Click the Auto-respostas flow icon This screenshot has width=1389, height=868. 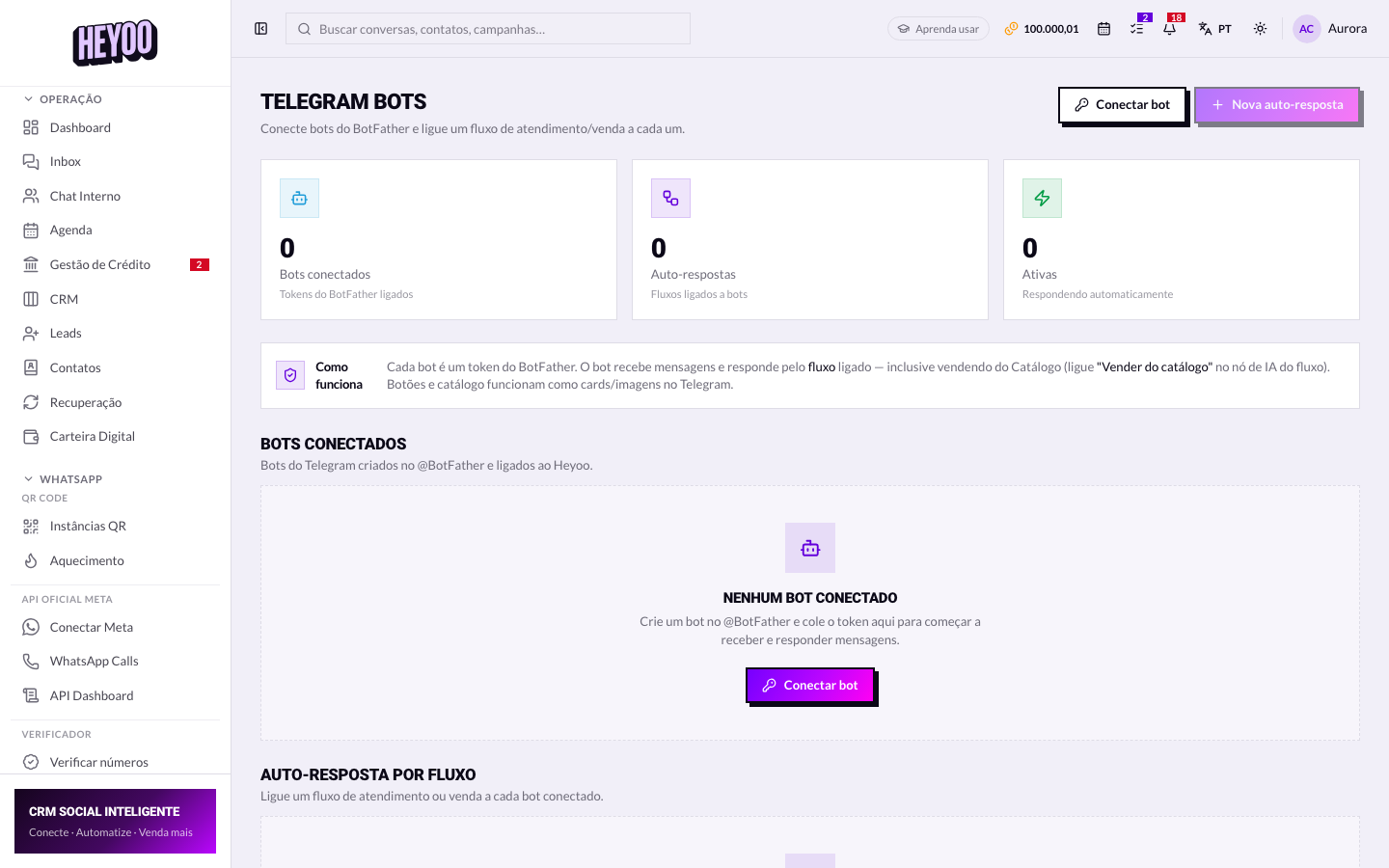tap(670, 198)
